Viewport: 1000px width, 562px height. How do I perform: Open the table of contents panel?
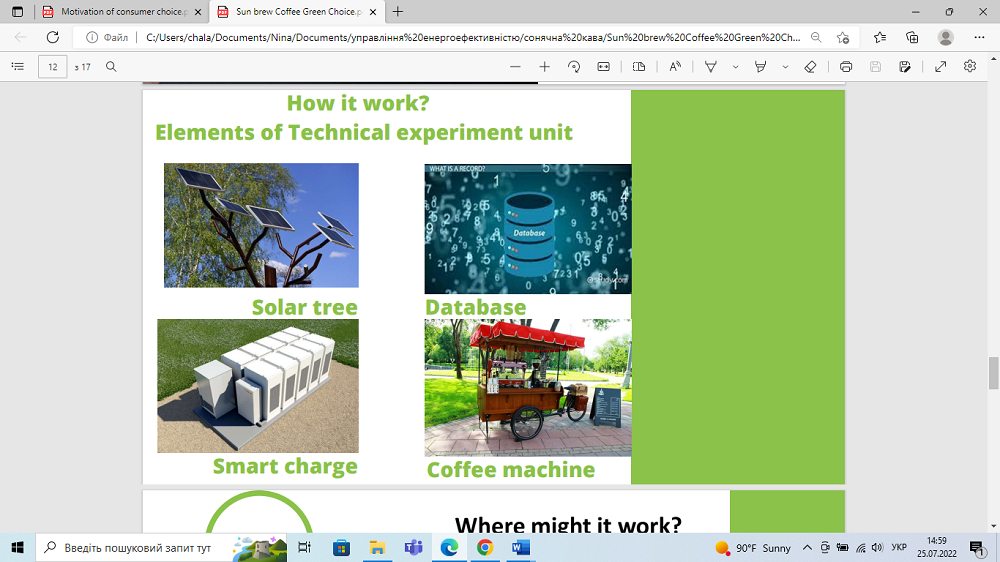(x=17, y=67)
